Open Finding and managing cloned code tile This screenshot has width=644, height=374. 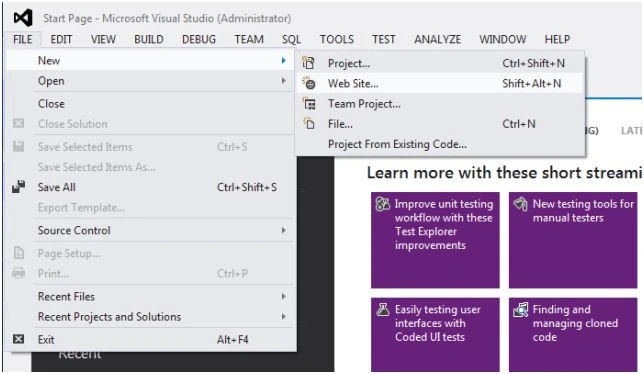click(573, 335)
